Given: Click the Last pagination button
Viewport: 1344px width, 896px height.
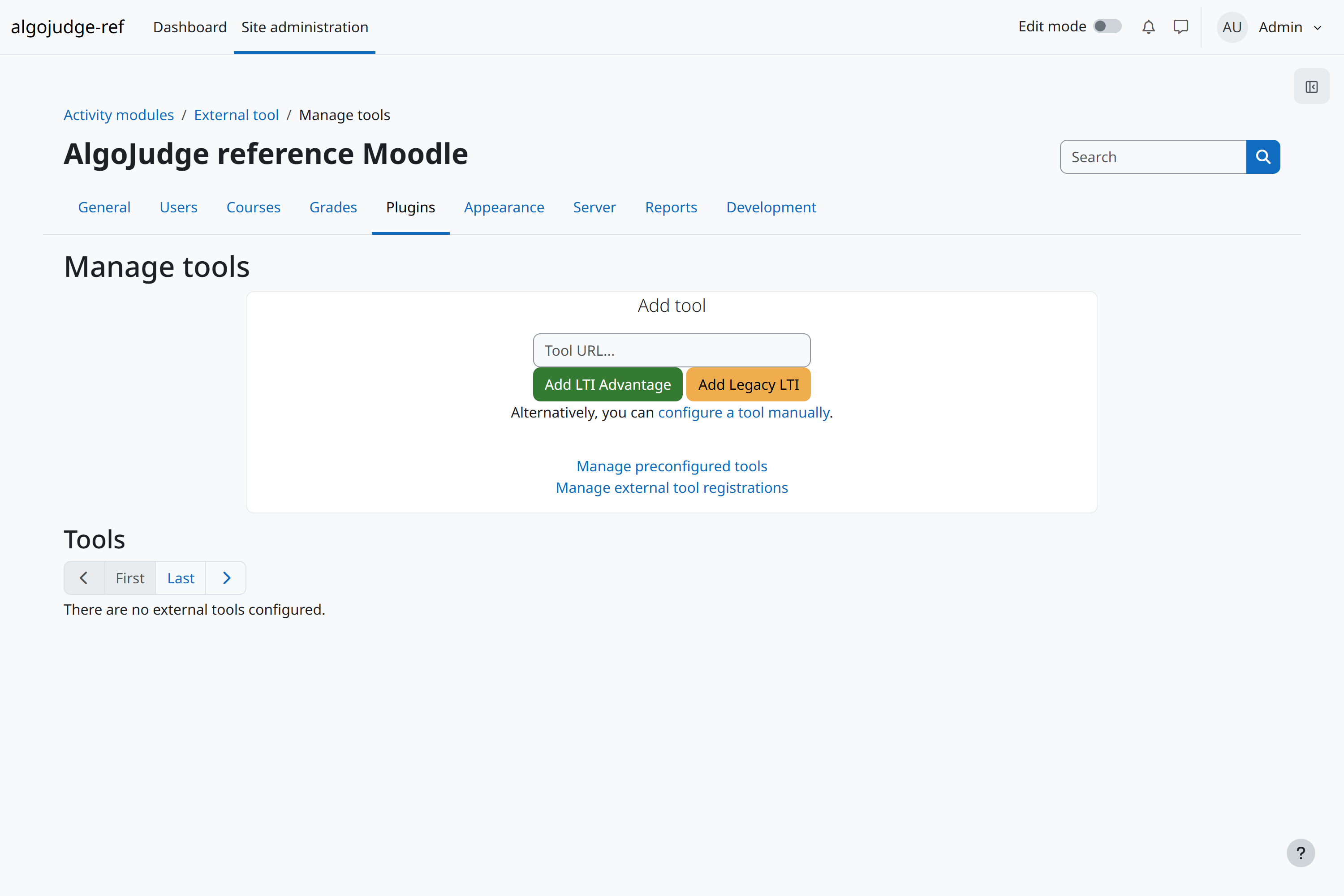Looking at the screenshot, I should (181, 578).
